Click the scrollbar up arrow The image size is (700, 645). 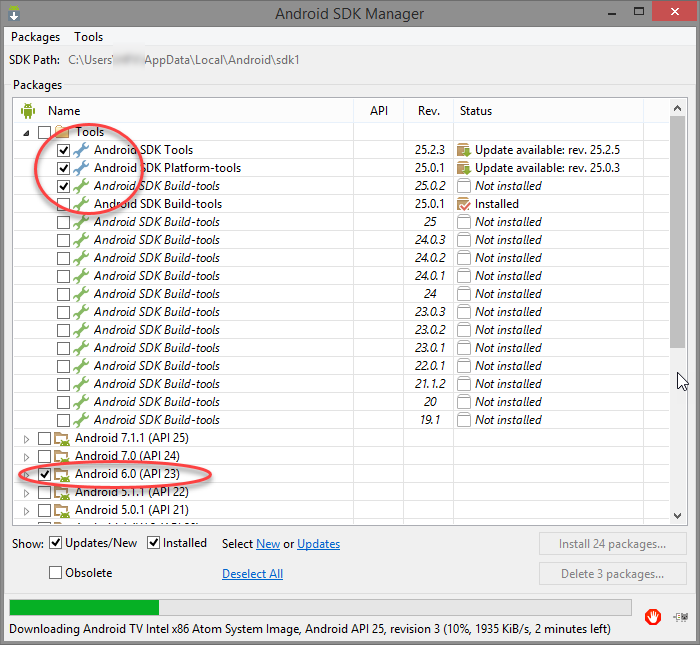[x=677, y=108]
